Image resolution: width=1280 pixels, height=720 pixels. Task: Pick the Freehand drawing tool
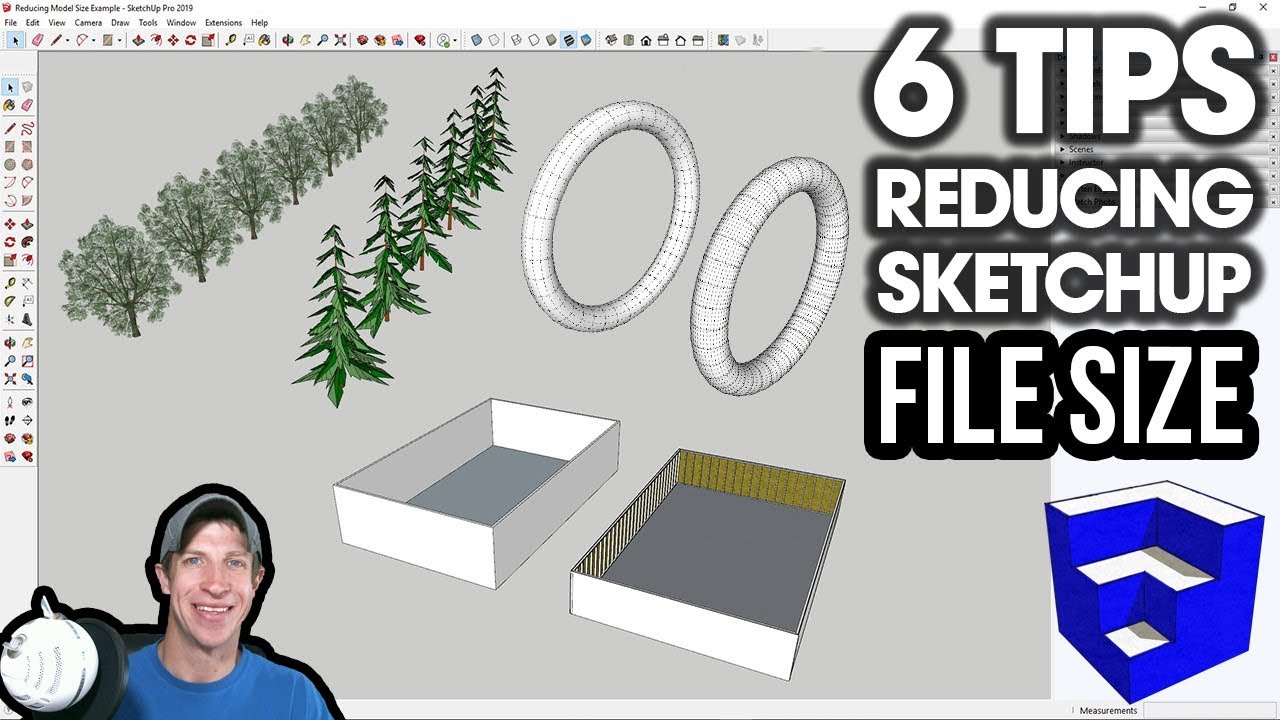(27, 128)
